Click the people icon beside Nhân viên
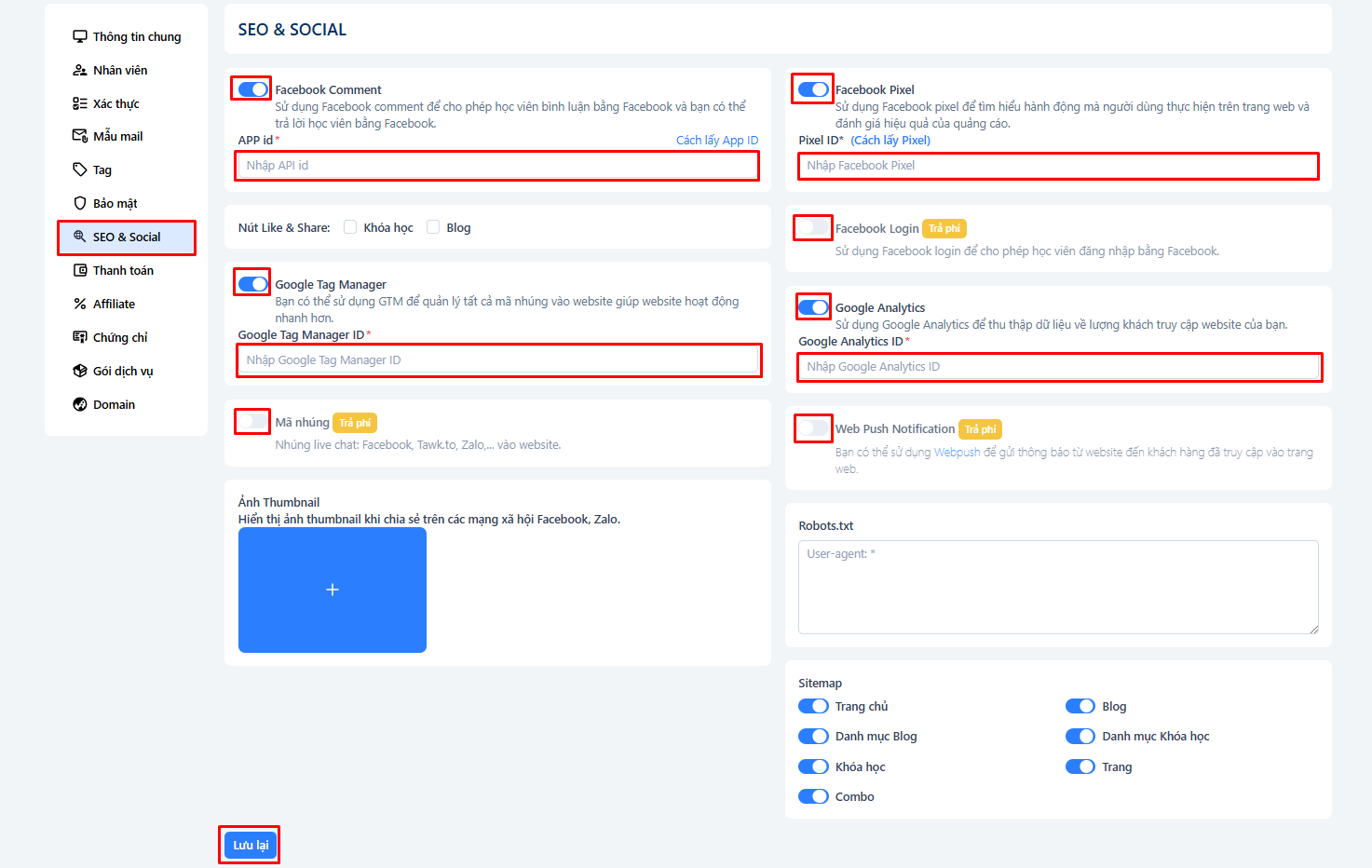Screen dimensions: 1372x868 (x=80, y=70)
